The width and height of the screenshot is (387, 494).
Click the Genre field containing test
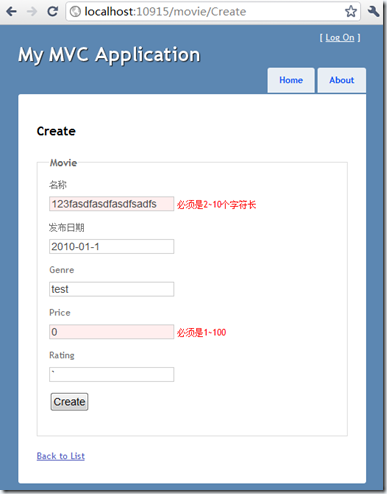(x=111, y=289)
